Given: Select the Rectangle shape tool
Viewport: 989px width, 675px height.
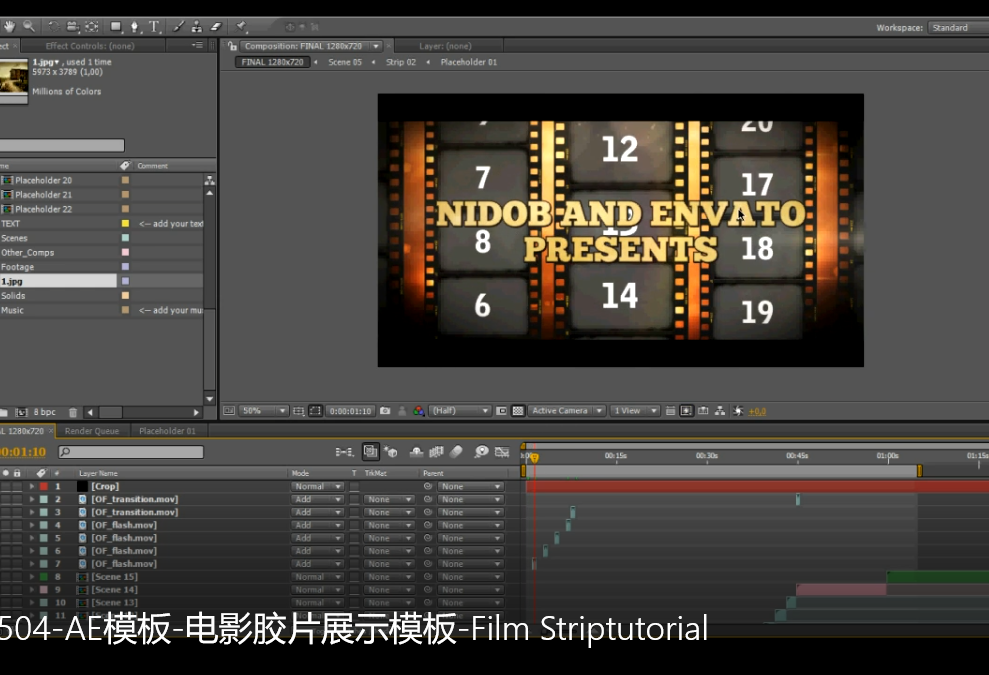Looking at the screenshot, I should point(116,26).
